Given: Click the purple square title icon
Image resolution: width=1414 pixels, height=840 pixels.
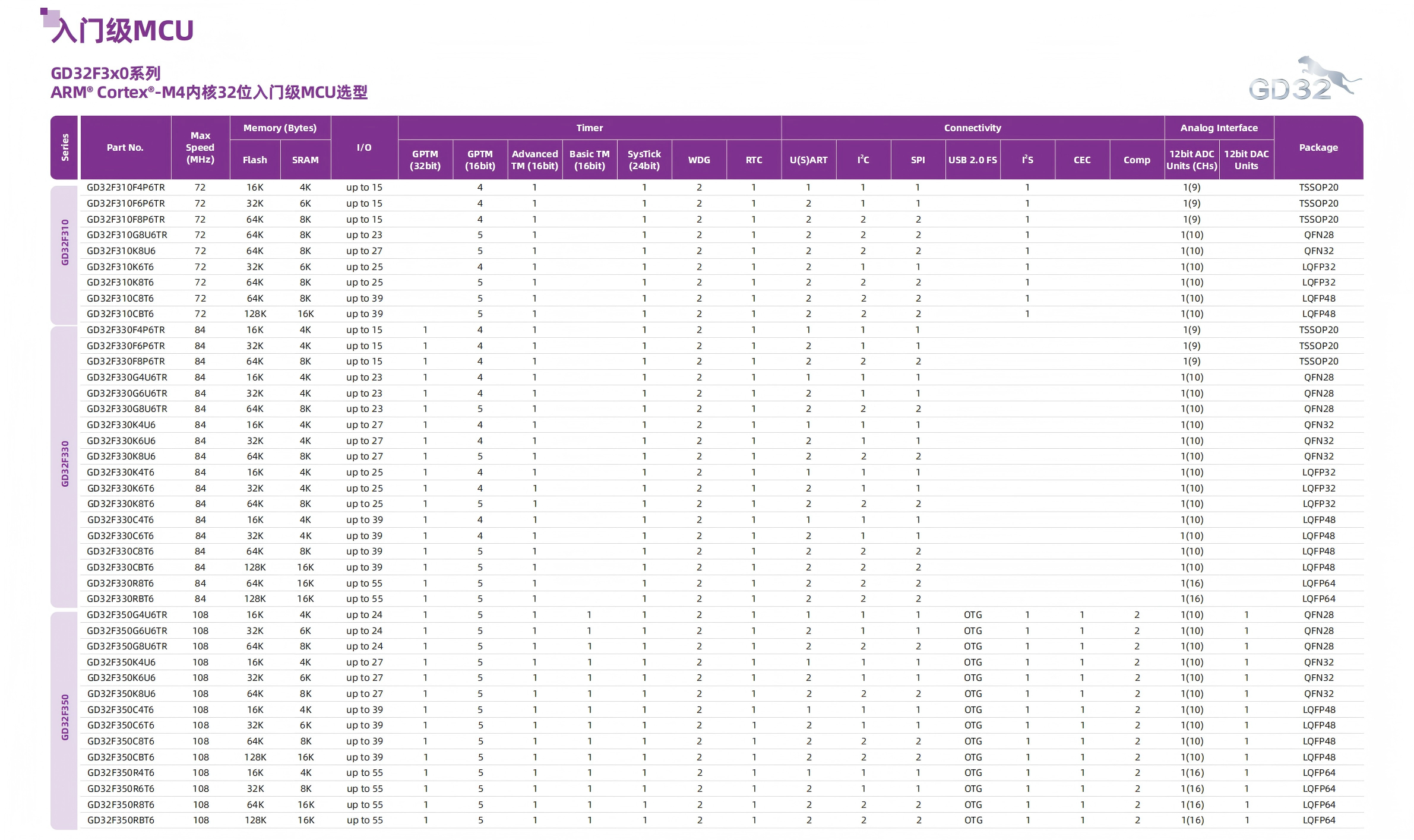Looking at the screenshot, I should pos(50,17).
